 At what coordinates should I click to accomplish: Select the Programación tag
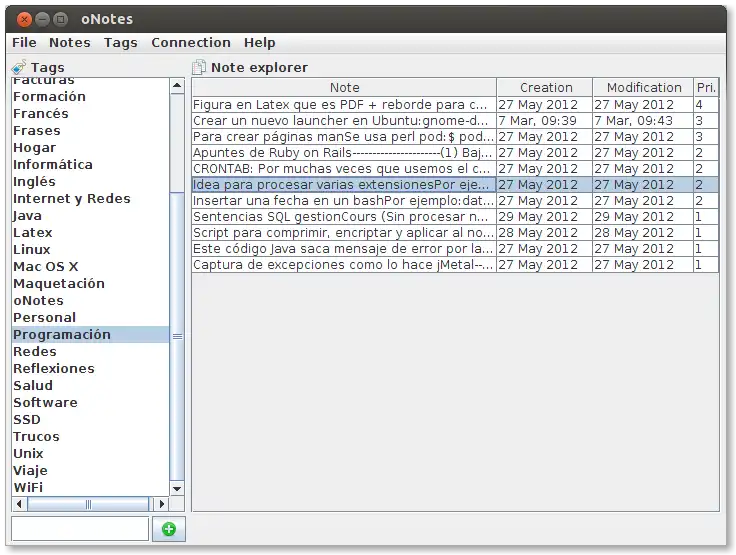click(90, 334)
